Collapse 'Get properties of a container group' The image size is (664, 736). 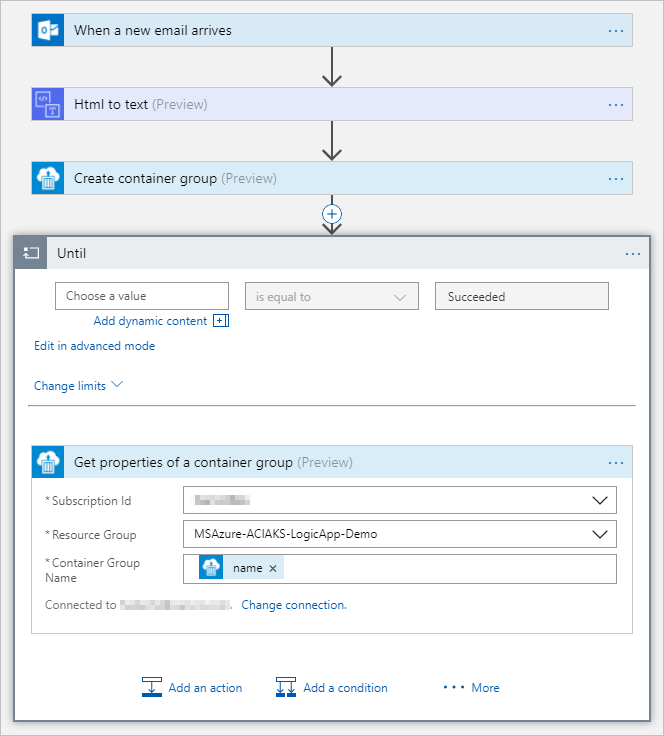(332, 462)
